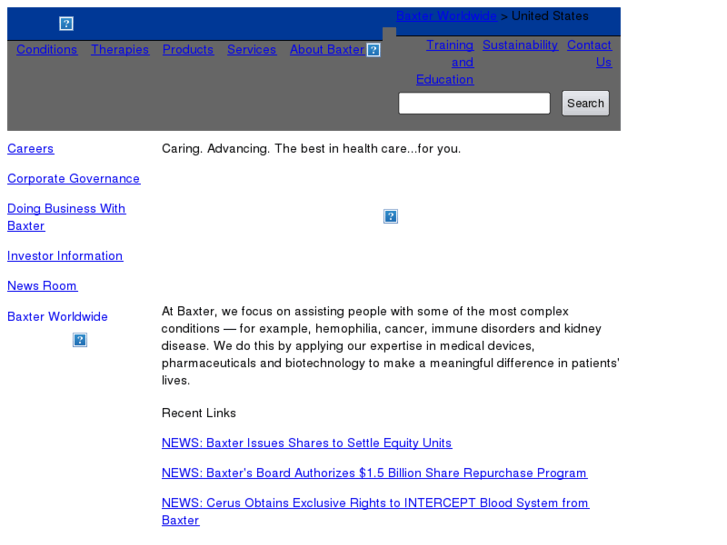The image size is (727, 545).
Task: Open the Conditions menu link
Action: tap(47, 50)
